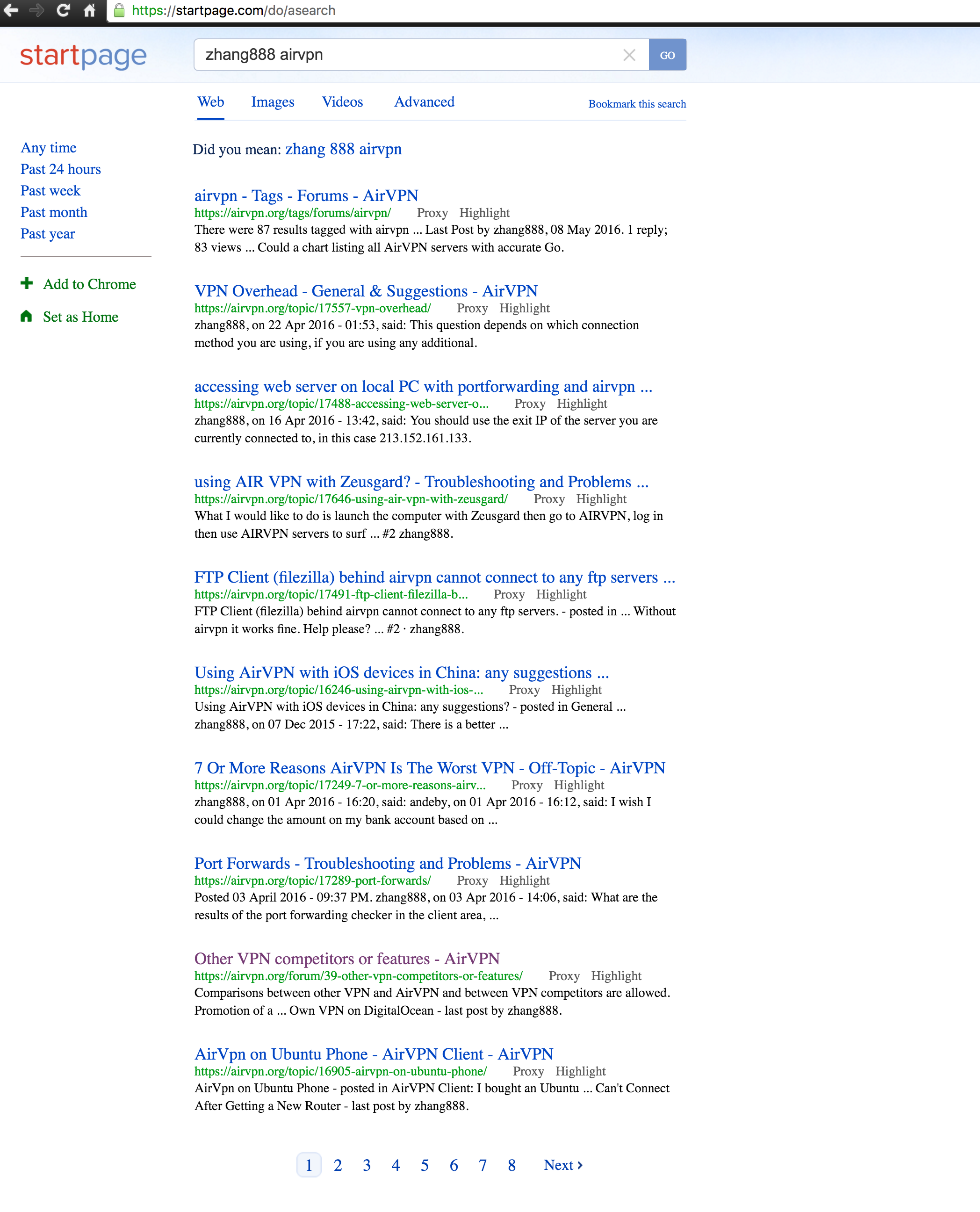Open Other VPN competitors or features result
This screenshot has width=980, height=1212.
point(346,959)
